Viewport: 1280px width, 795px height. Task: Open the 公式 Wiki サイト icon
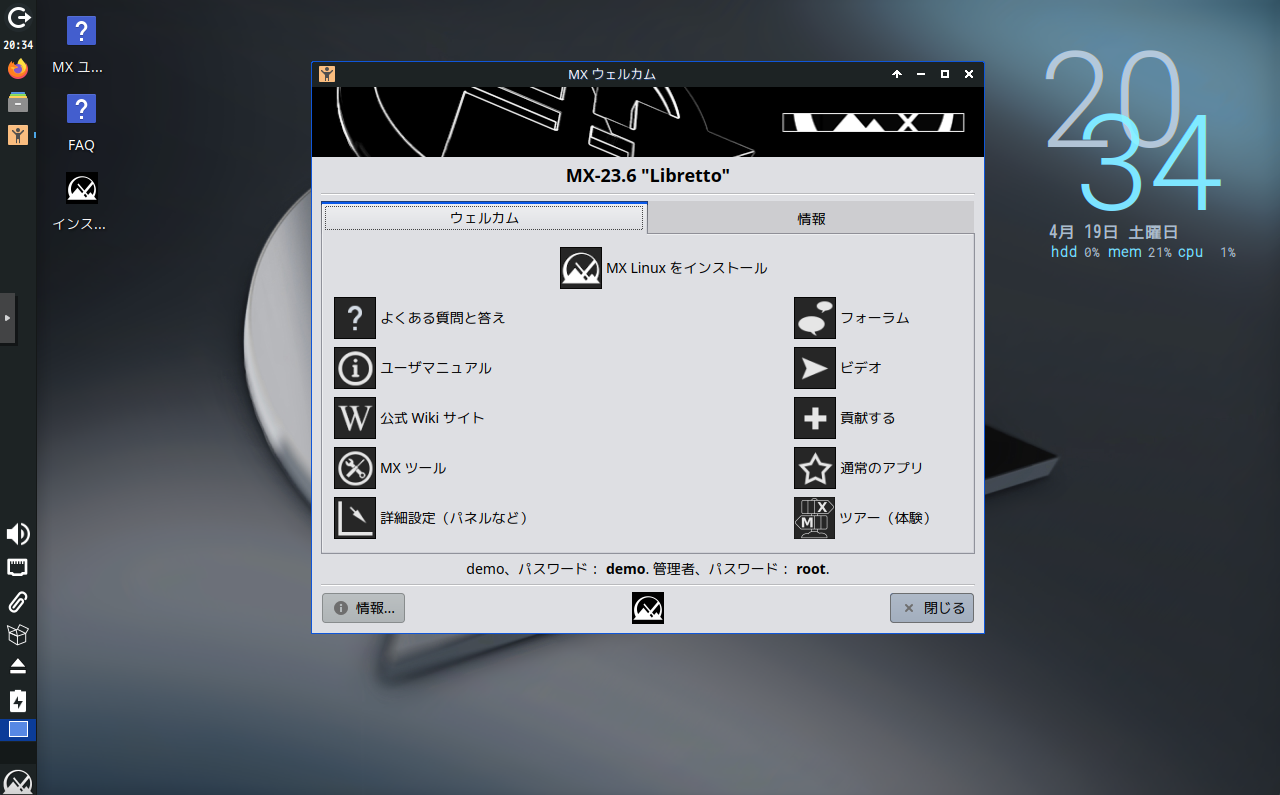pos(355,418)
